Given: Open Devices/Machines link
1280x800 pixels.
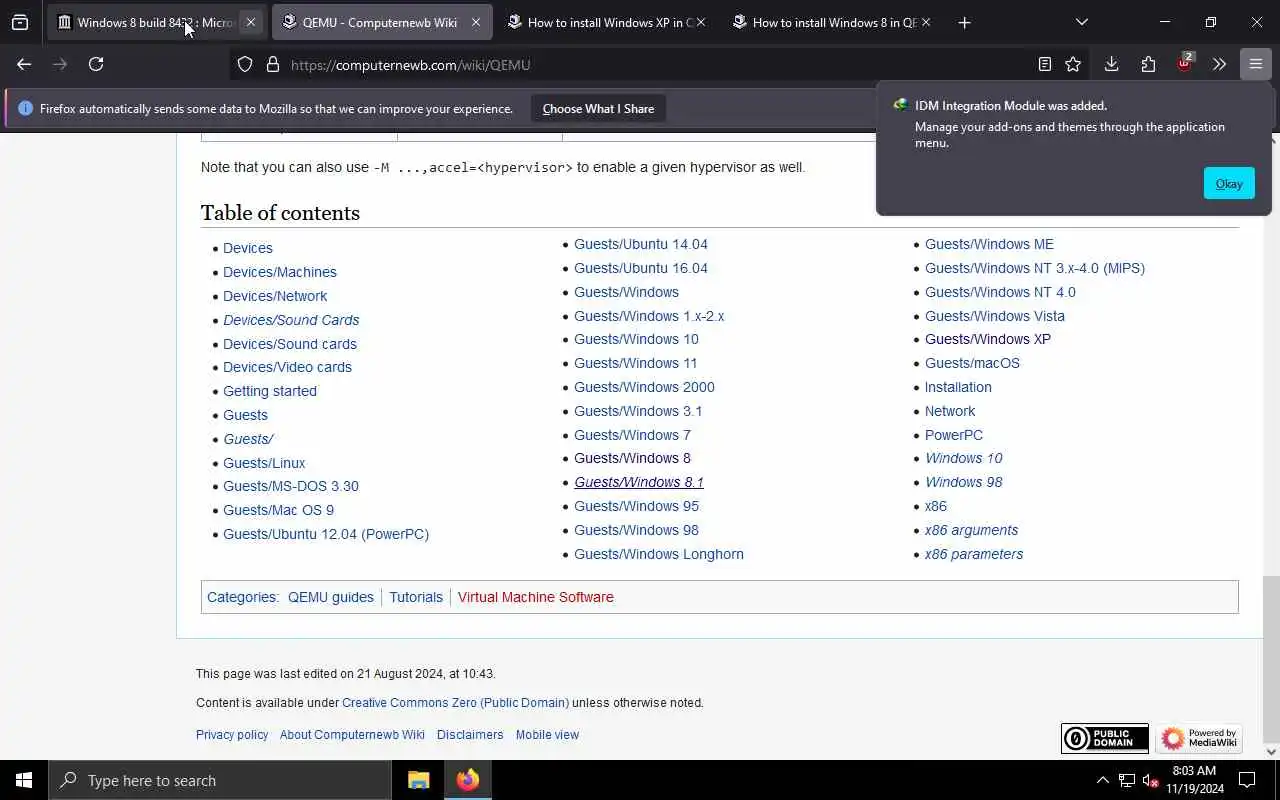Looking at the screenshot, I should pos(280,272).
